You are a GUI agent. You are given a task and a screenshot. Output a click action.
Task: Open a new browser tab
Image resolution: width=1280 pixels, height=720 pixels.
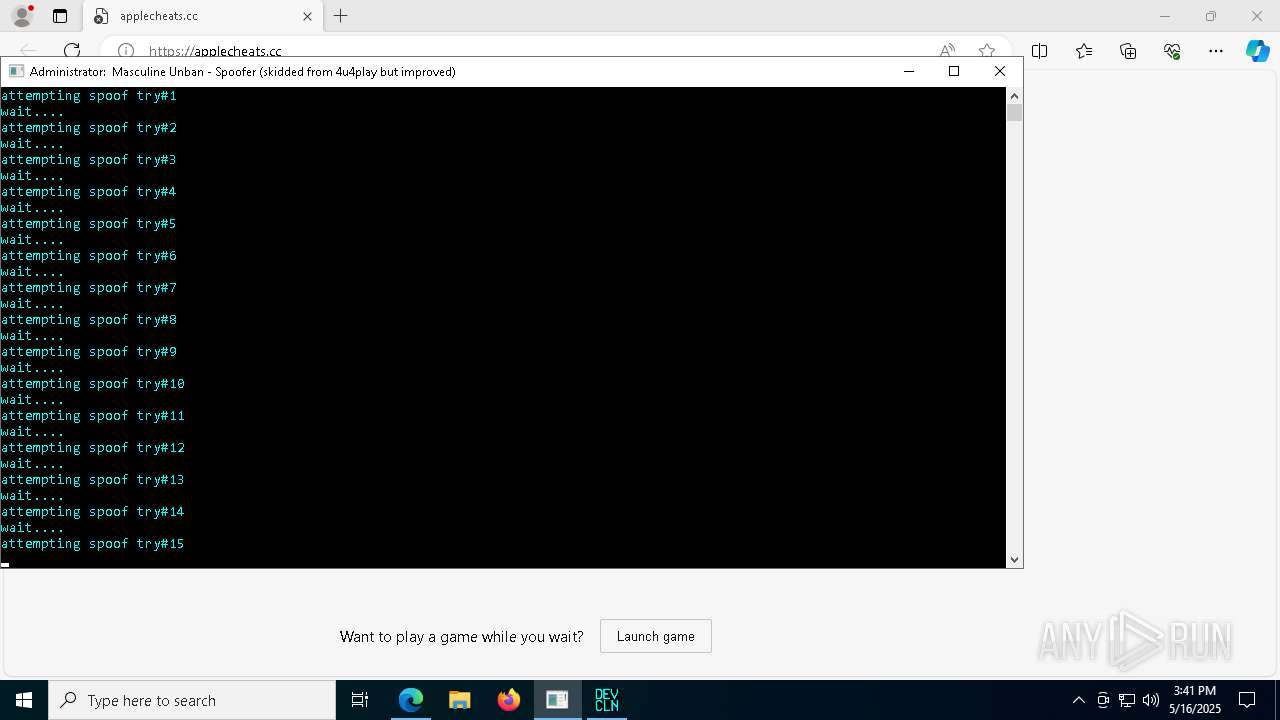click(x=341, y=16)
